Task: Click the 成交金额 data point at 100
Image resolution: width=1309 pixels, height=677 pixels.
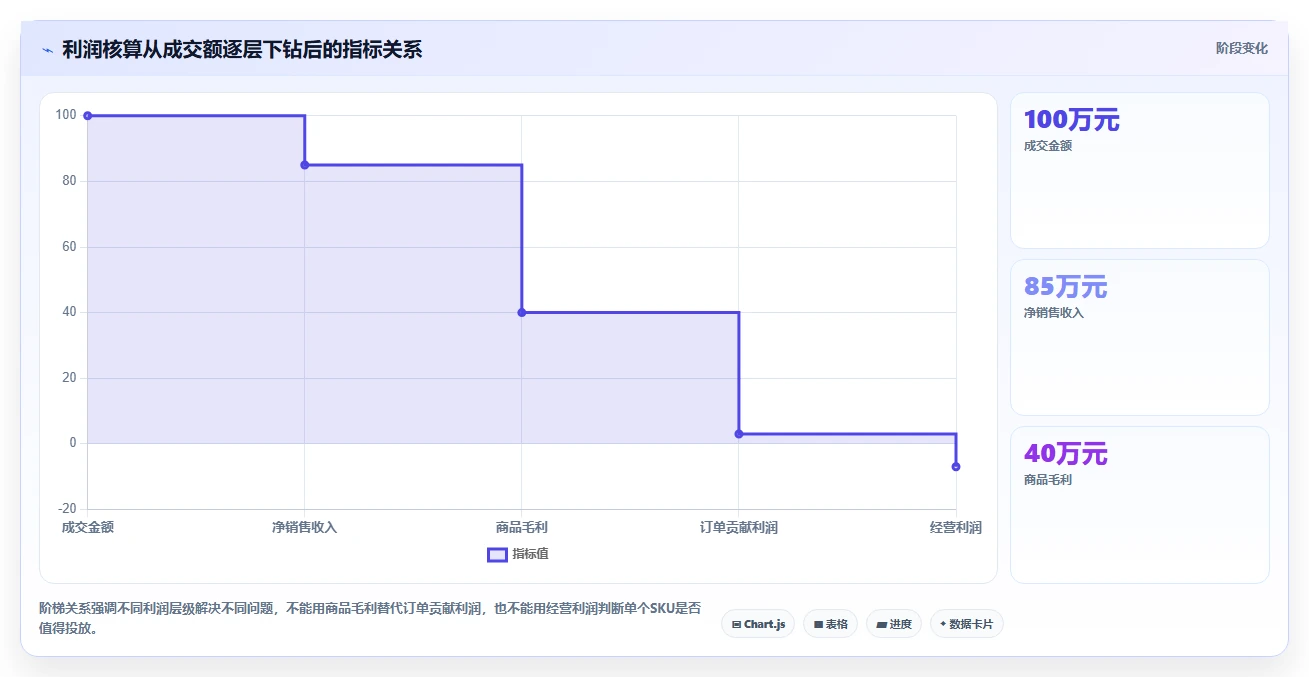Action: tap(88, 116)
